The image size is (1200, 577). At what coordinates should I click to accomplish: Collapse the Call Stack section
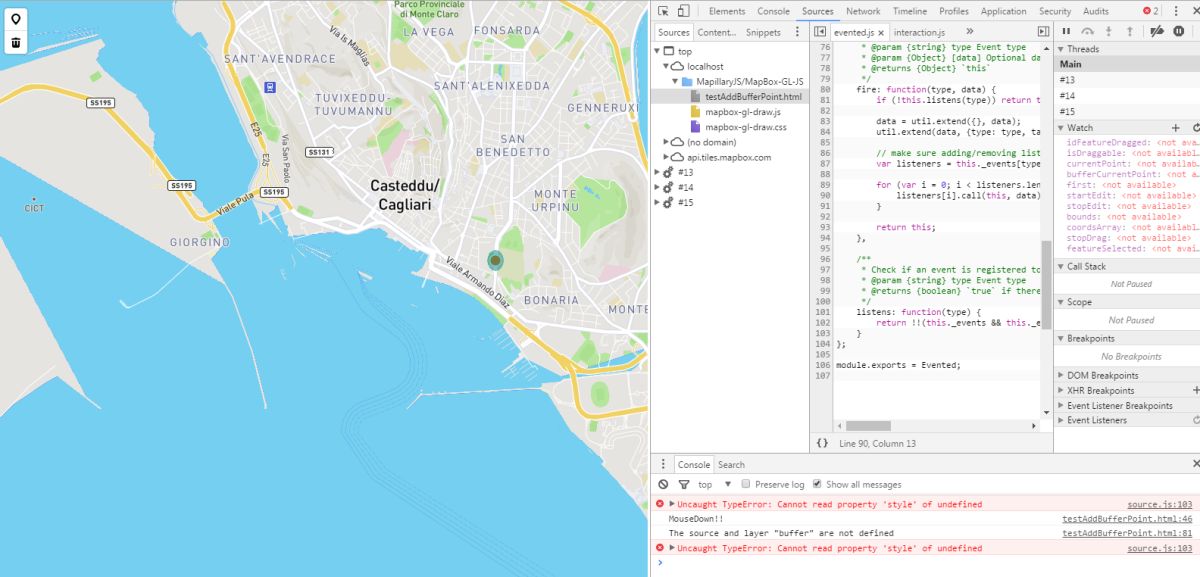coord(1061,266)
